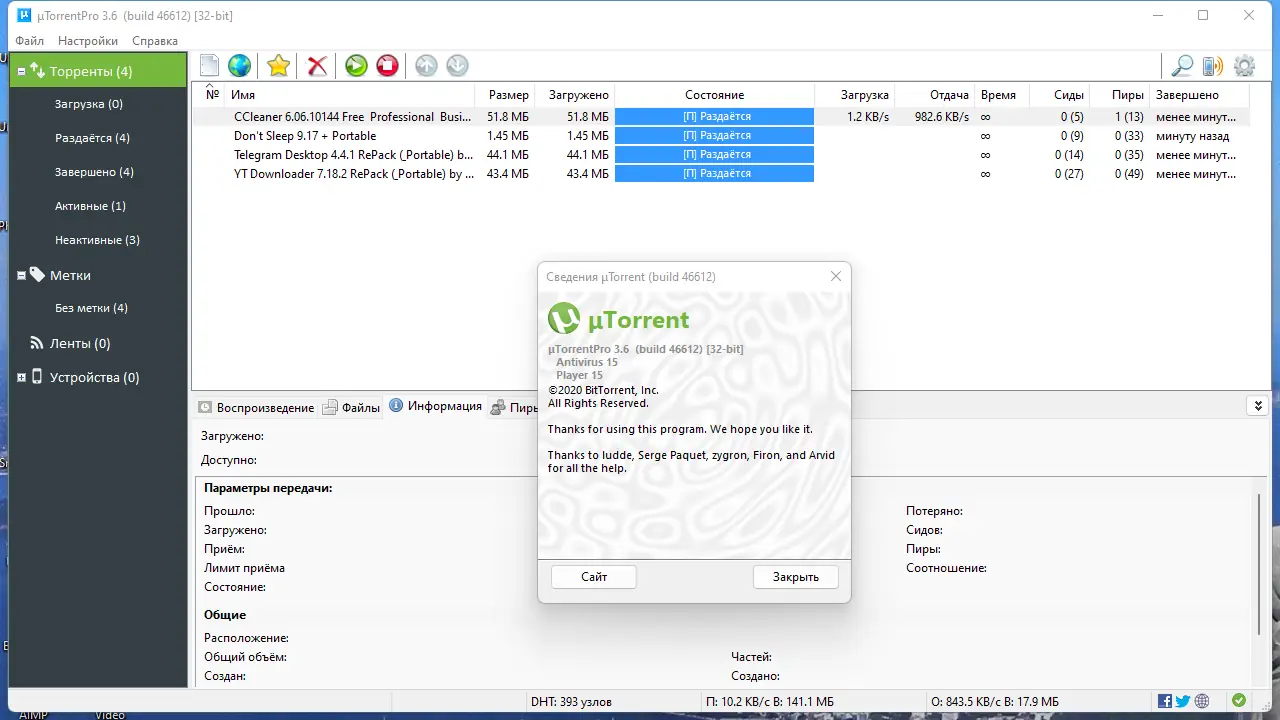Expand the detail panel via double chevron

point(1258,405)
